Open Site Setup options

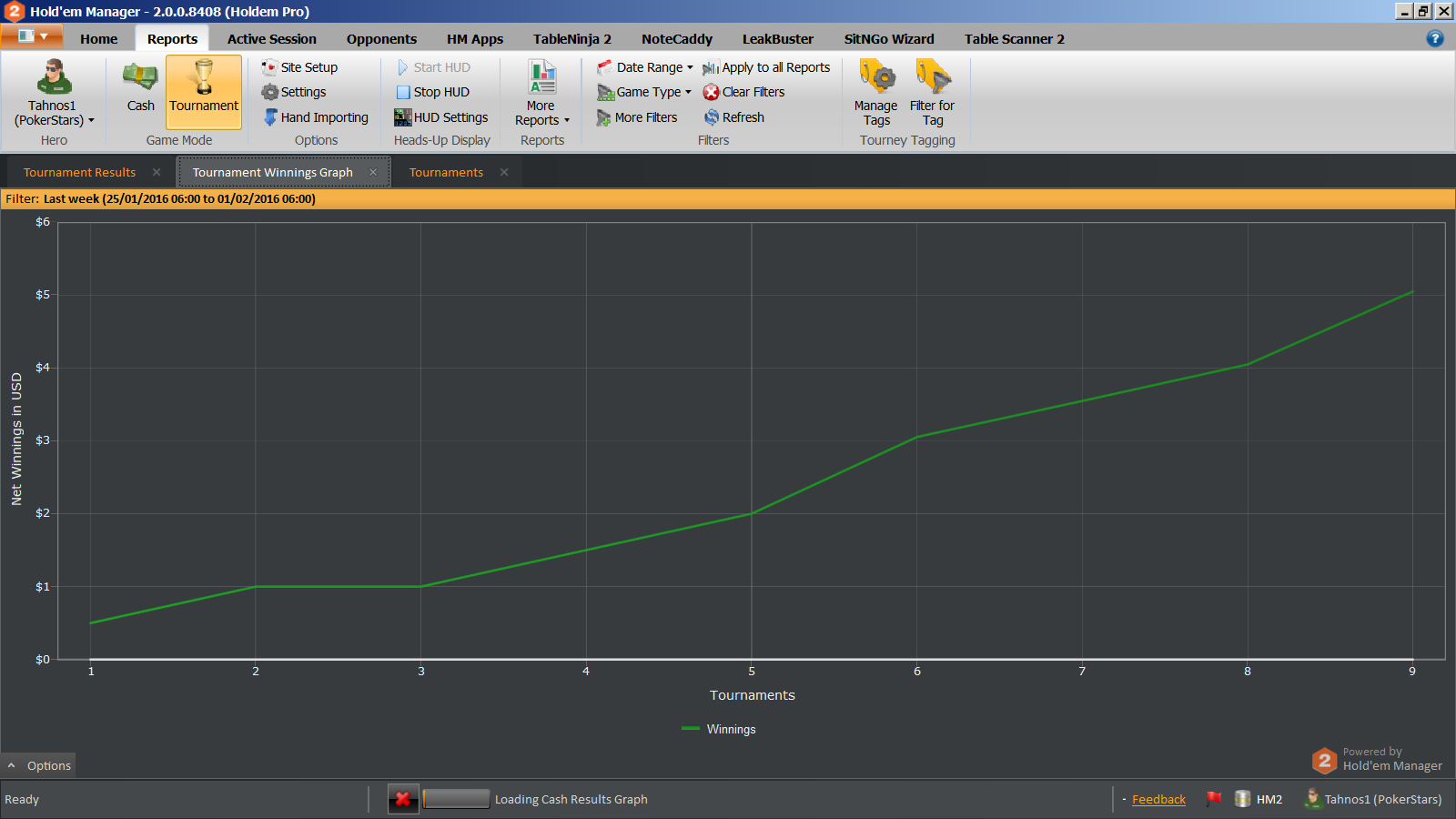tap(299, 67)
